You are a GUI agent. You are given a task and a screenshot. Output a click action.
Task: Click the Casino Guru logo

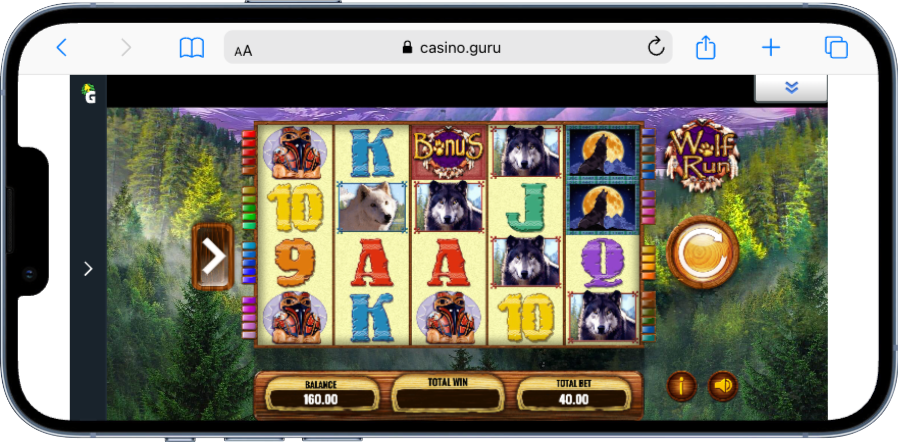[x=89, y=93]
